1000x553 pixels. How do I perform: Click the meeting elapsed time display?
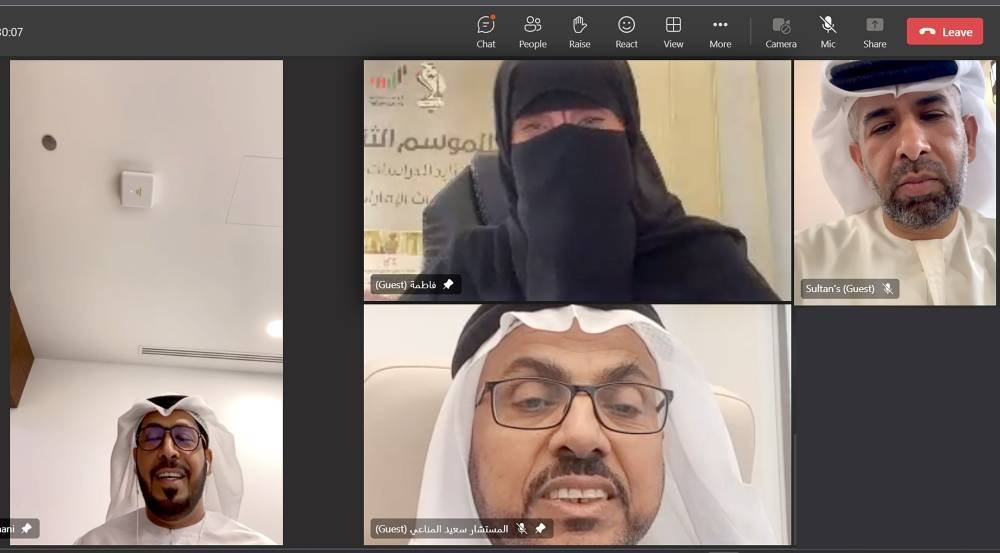coord(11,32)
